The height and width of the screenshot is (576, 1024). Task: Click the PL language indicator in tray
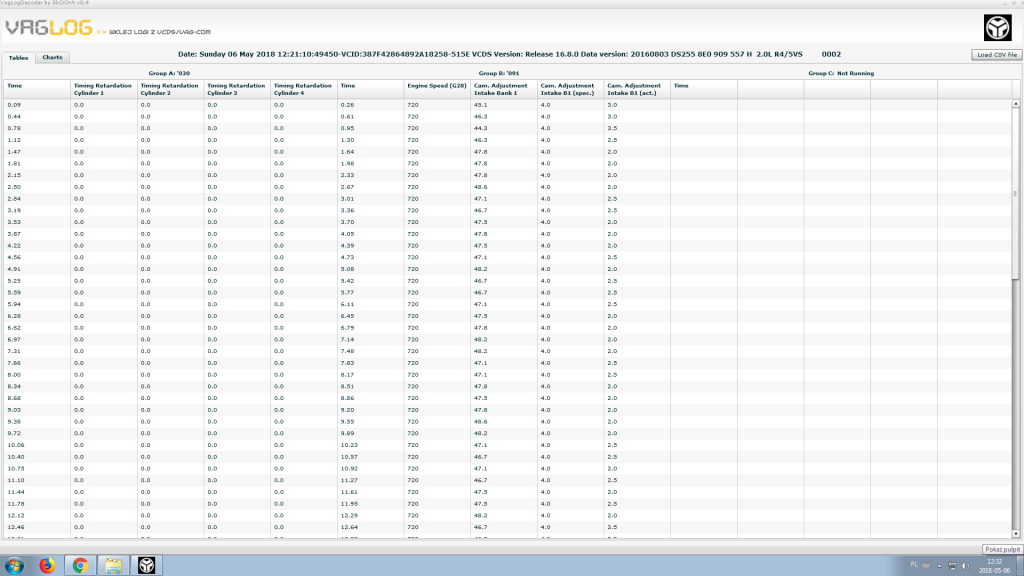[x=914, y=565]
